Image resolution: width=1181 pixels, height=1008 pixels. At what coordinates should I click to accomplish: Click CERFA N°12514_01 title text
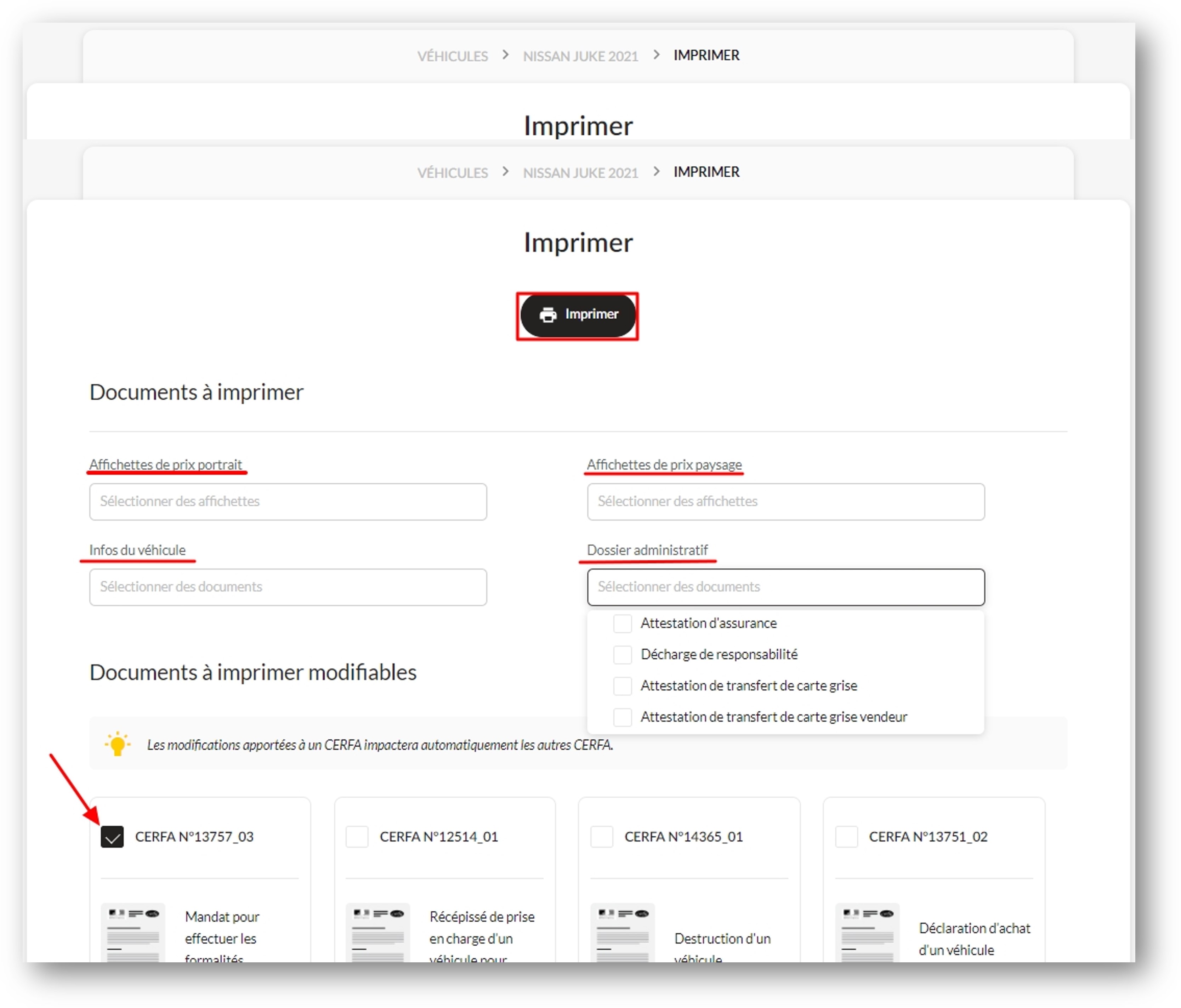[439, 837]
